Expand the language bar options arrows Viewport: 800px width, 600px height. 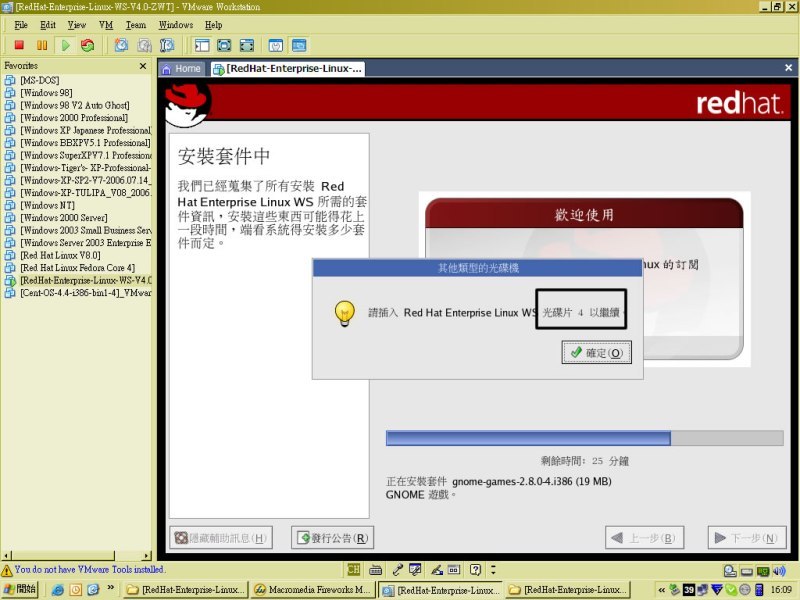(493, 569)
